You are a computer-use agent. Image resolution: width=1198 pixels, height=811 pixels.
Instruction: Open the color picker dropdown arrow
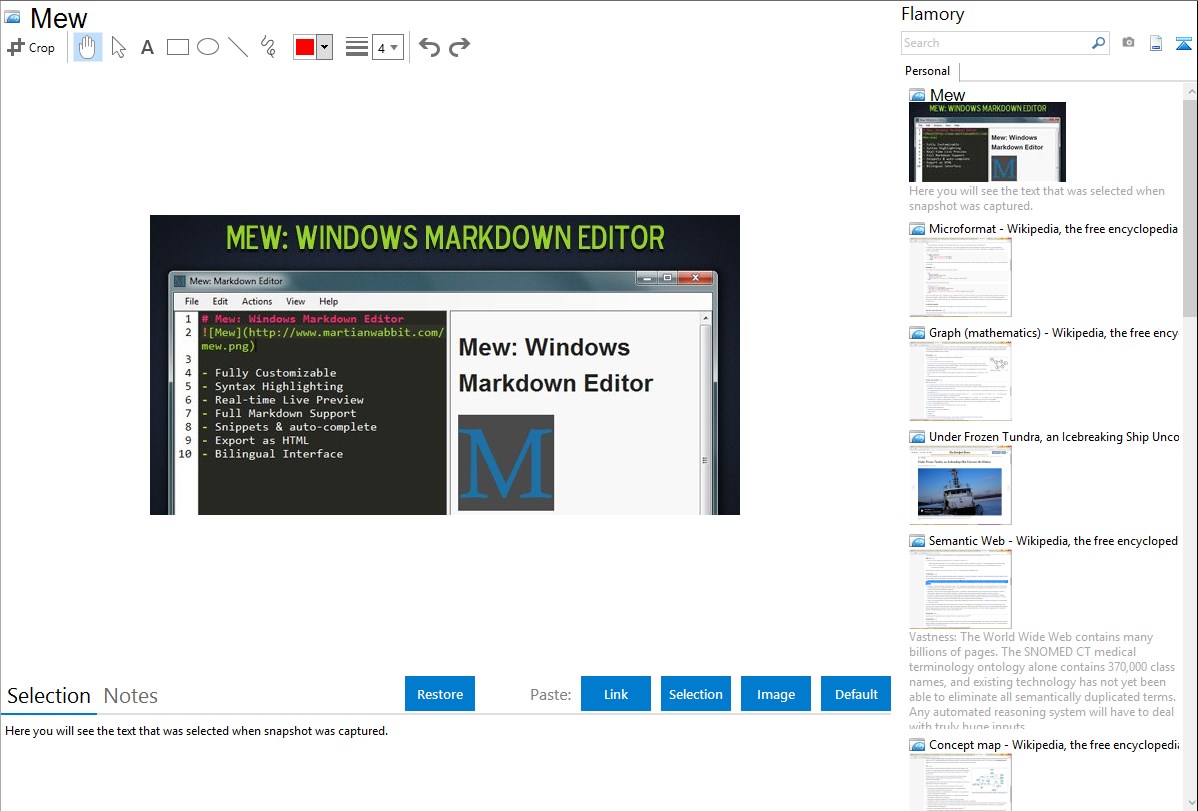coord(324,47)
